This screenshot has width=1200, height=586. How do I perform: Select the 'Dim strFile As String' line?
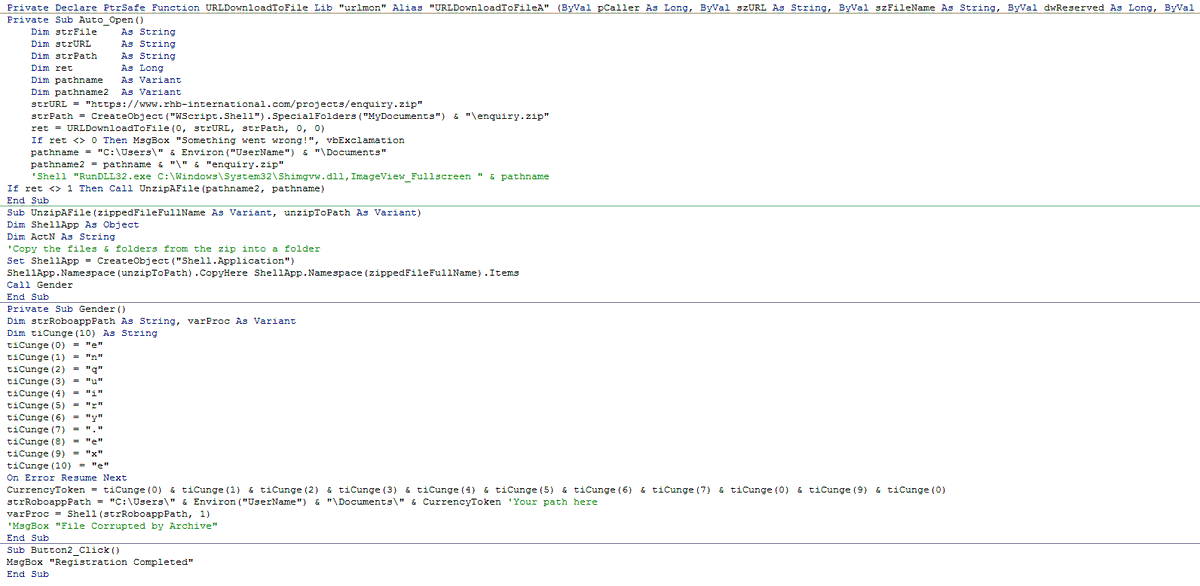click(x=103, y=32)
